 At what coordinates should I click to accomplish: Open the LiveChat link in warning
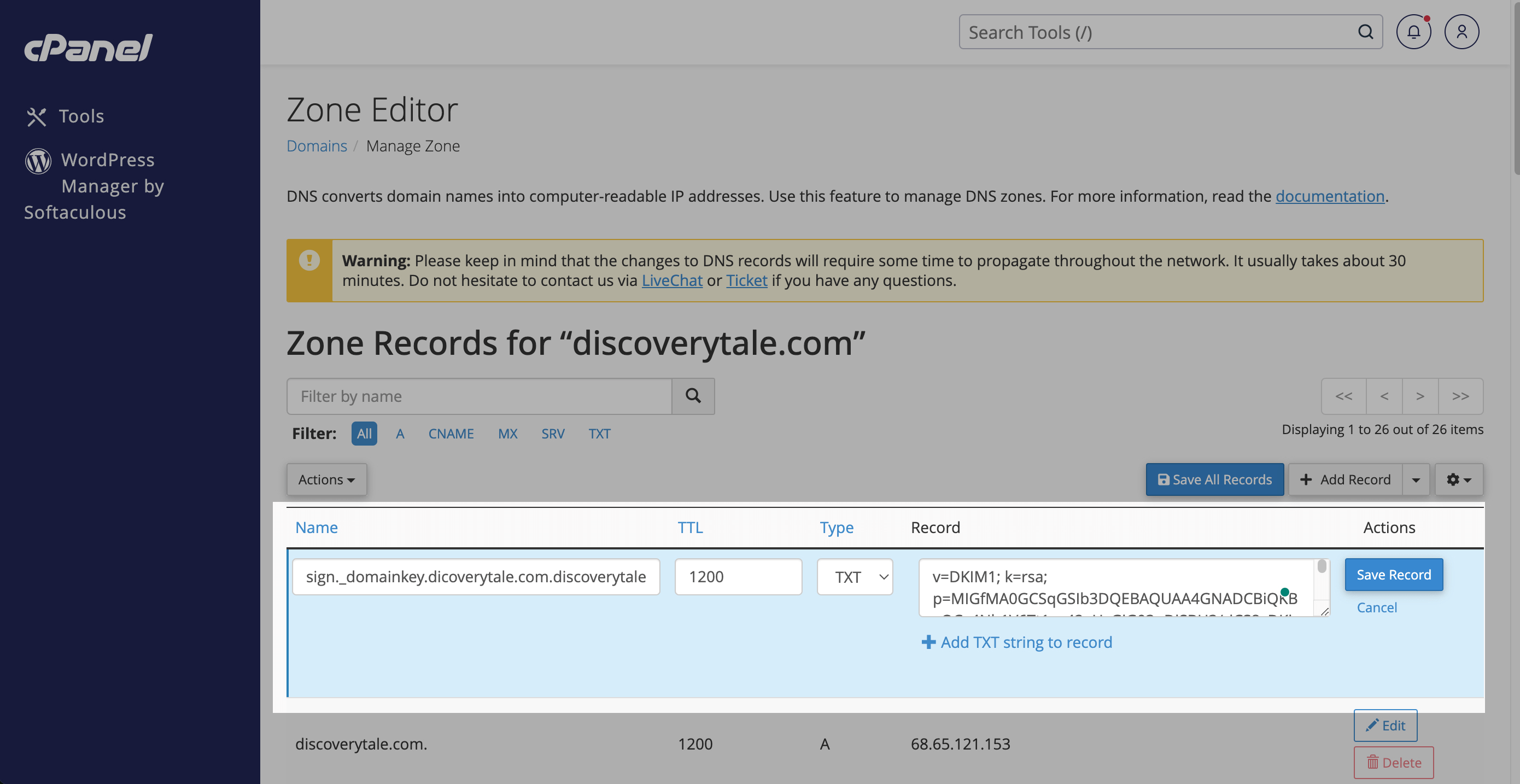[x=671, y=280]
